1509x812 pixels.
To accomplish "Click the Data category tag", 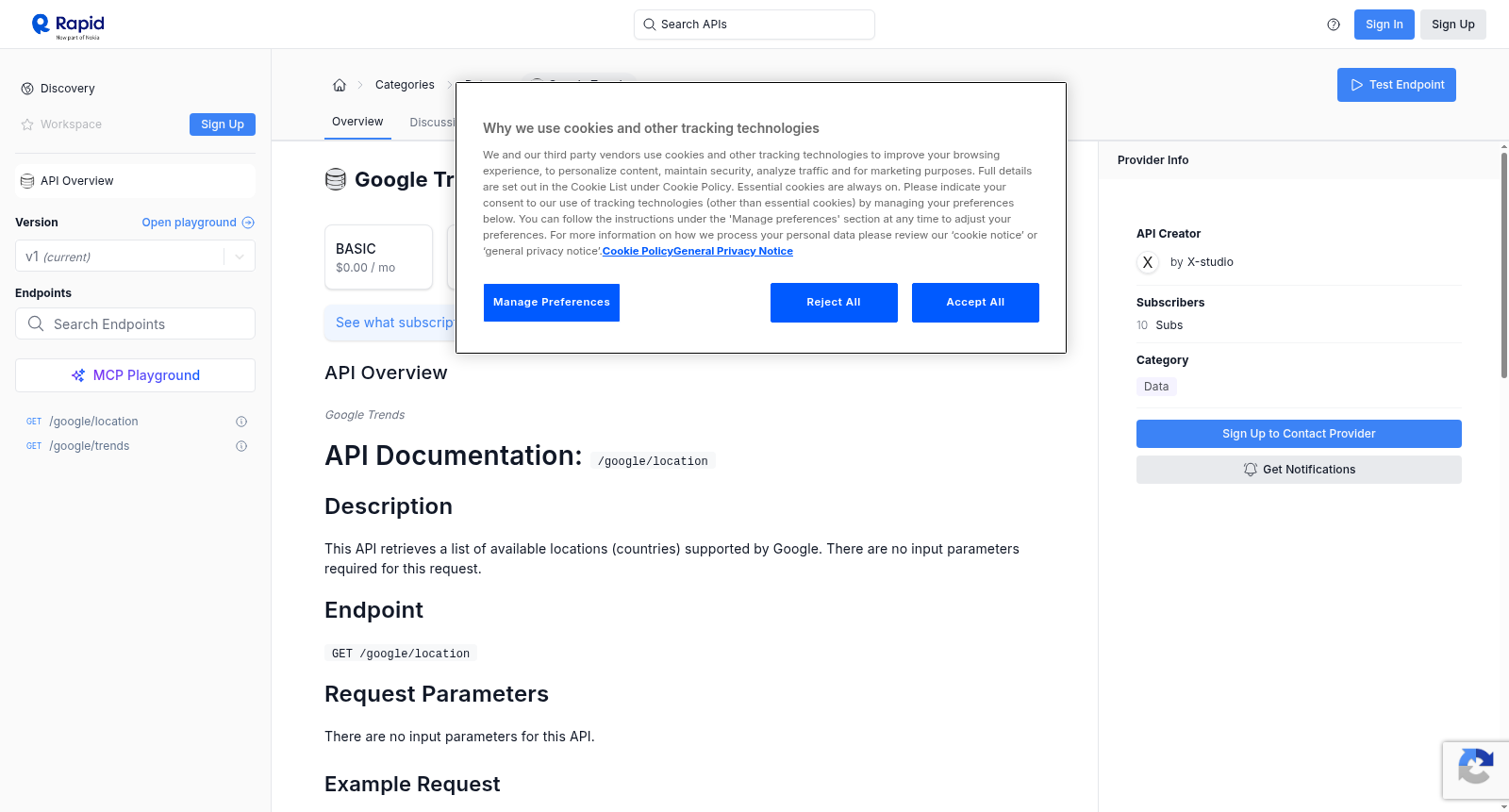I will click(1156, 387).
